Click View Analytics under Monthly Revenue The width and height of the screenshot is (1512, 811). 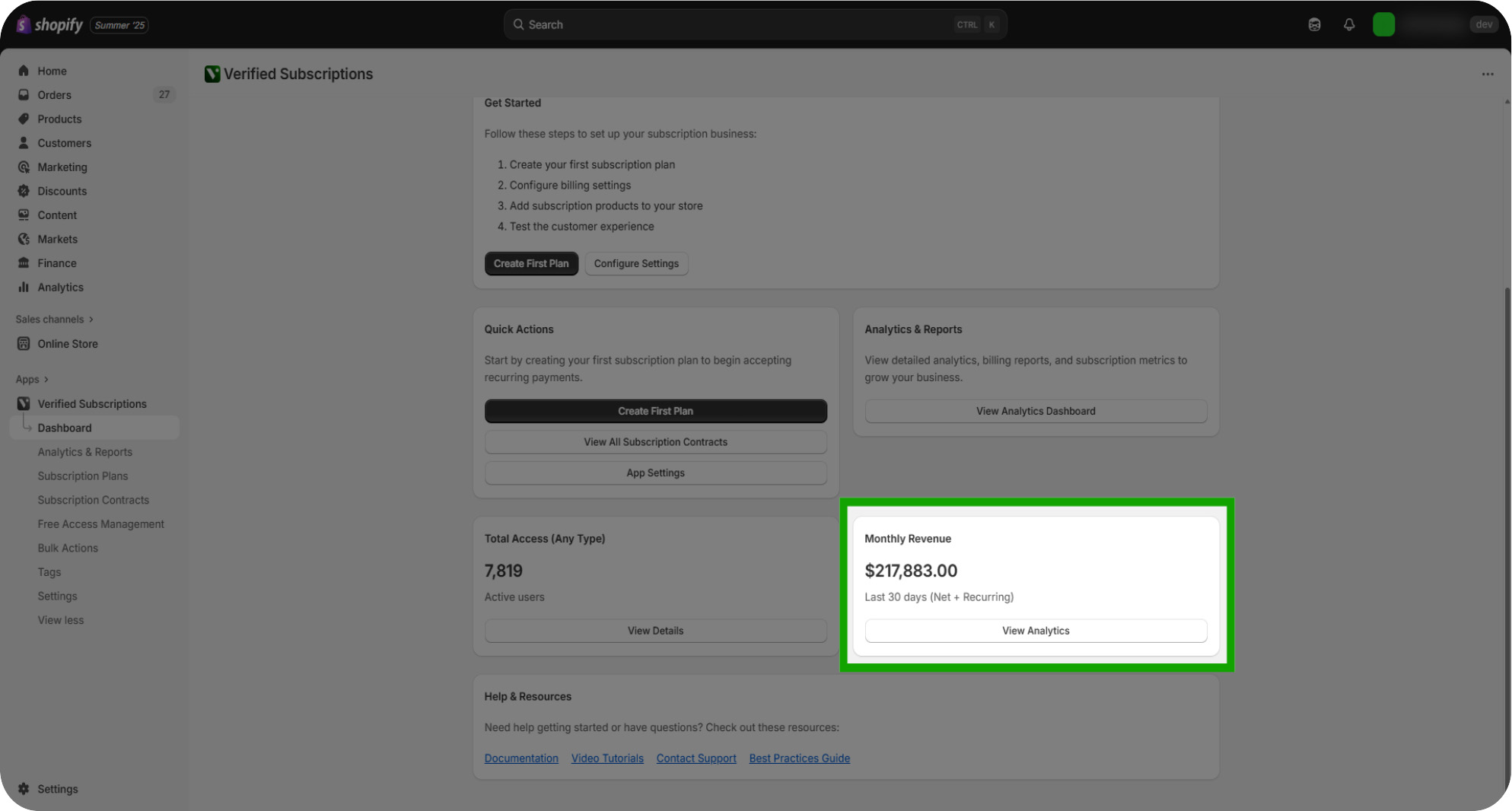[x=1036, y=631]
